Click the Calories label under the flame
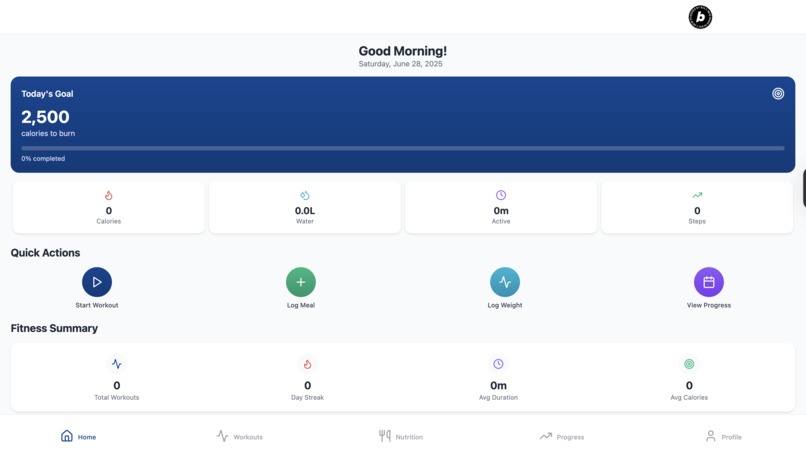Screen dimensions: 806x457 108,221
